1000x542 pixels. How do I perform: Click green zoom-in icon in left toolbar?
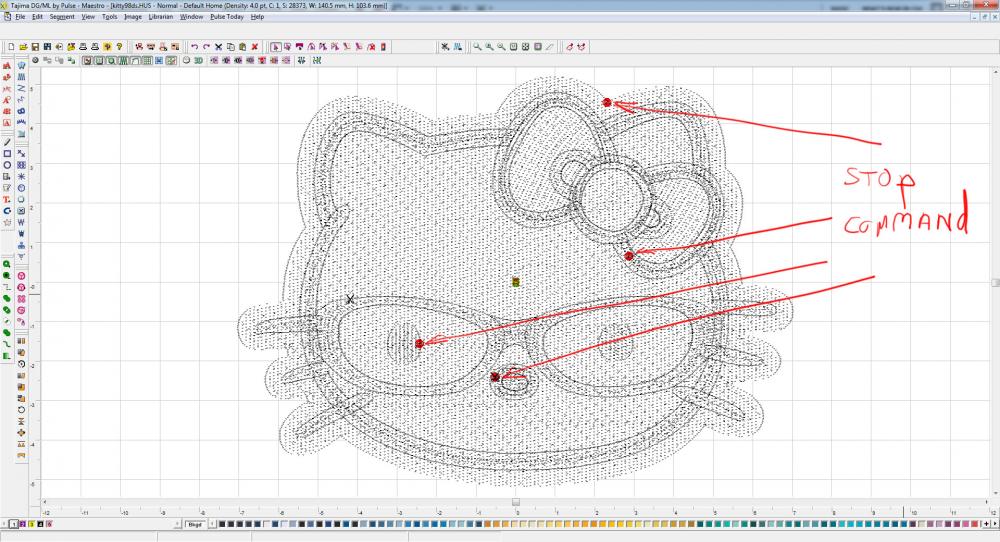[x=7, y=264]
